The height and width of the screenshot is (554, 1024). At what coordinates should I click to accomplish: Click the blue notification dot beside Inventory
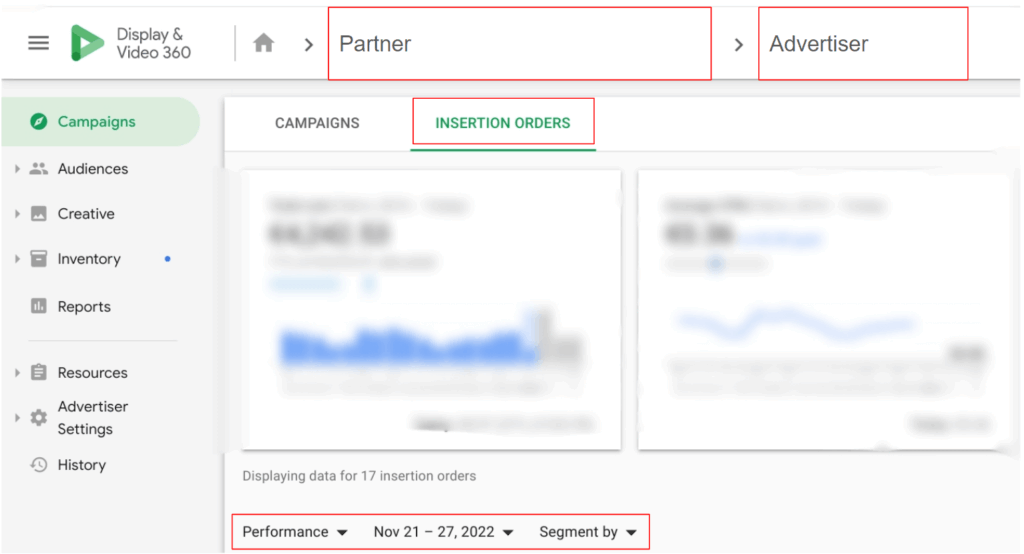[168, 259]
